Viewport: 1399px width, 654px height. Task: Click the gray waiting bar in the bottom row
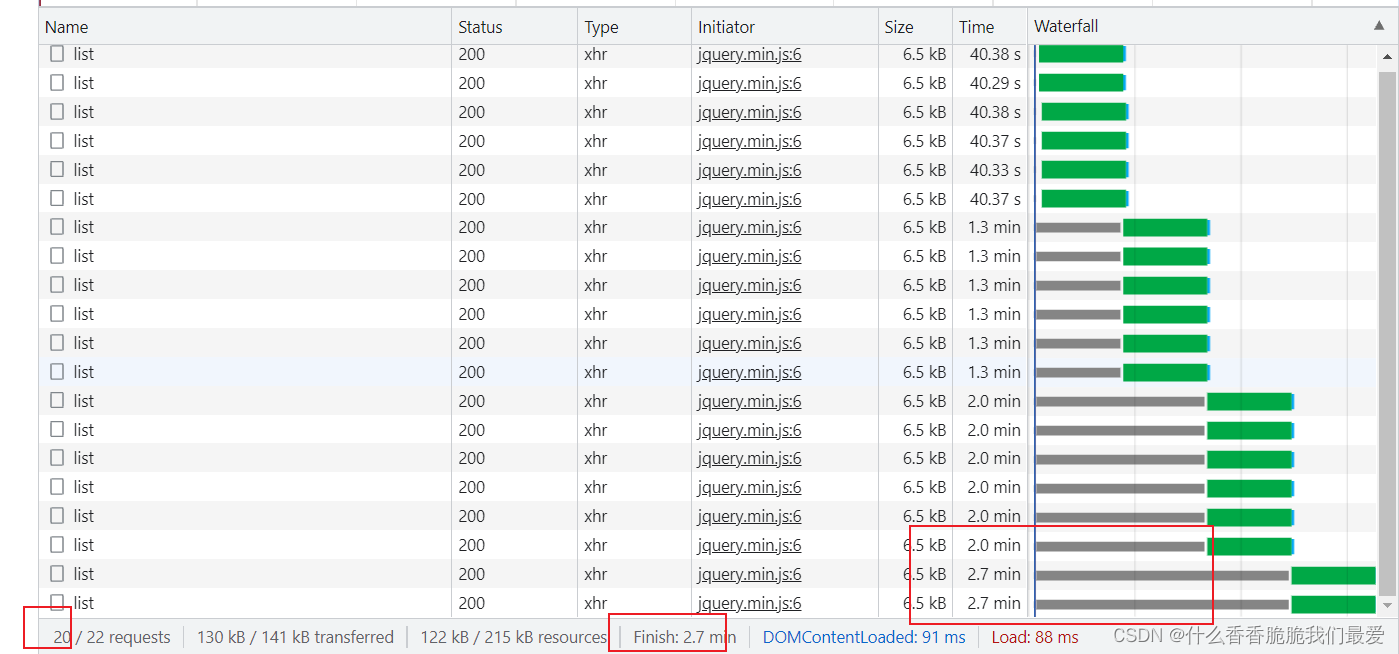(x=1161, y=604)
